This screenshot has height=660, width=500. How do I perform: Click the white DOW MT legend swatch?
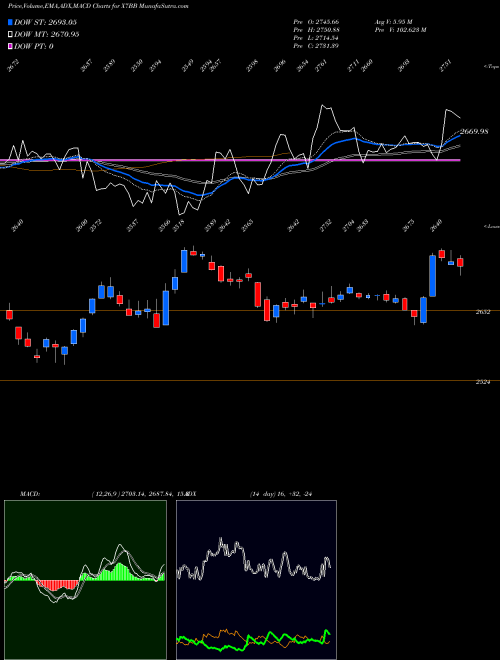coord(10,34)
